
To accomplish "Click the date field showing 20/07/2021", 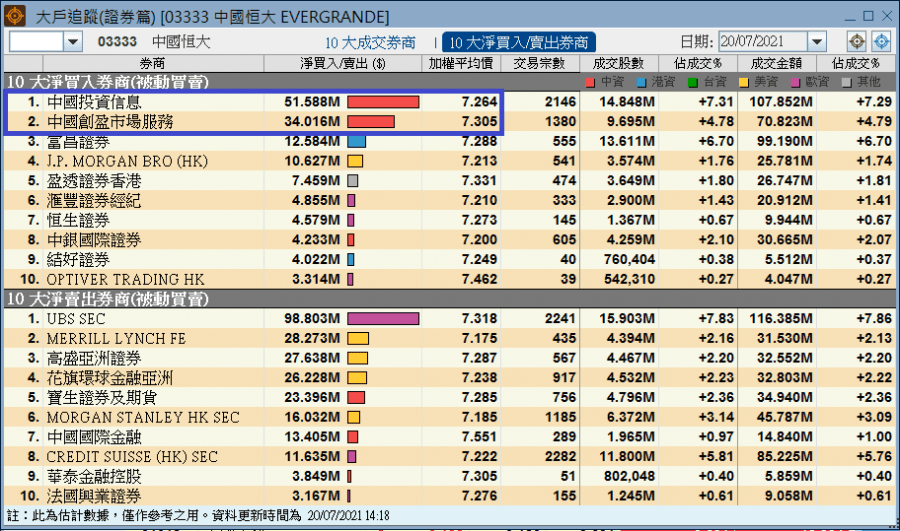I will pyautogui.click(x=762, y=42).
